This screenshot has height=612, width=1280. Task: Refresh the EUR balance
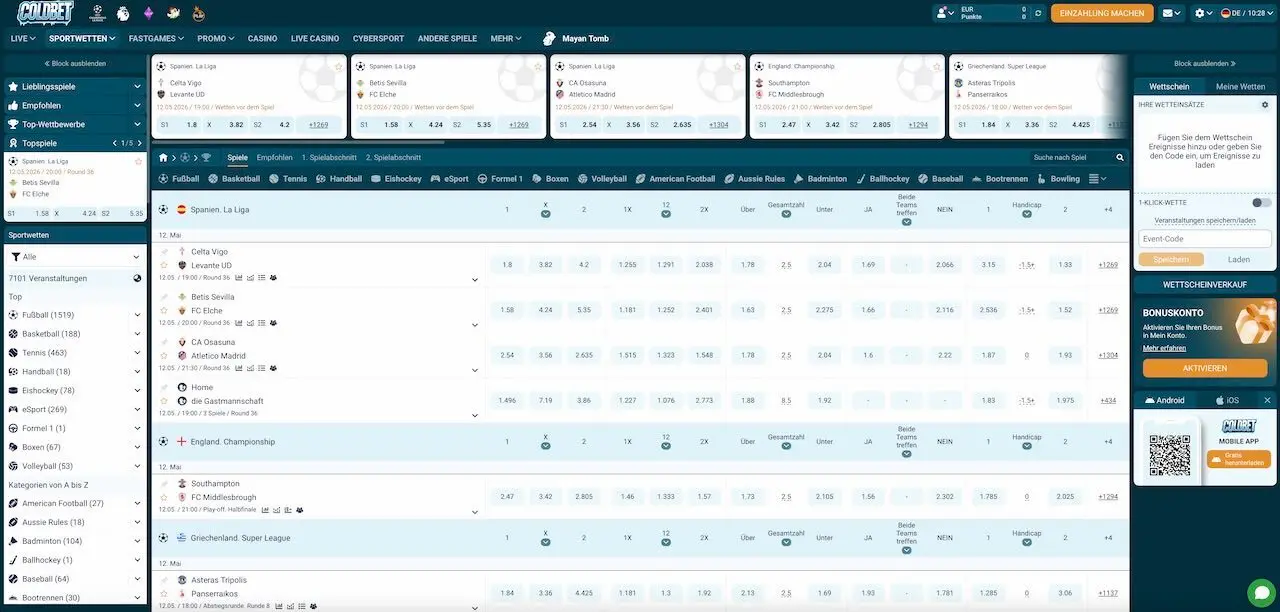click(1038, 13)
